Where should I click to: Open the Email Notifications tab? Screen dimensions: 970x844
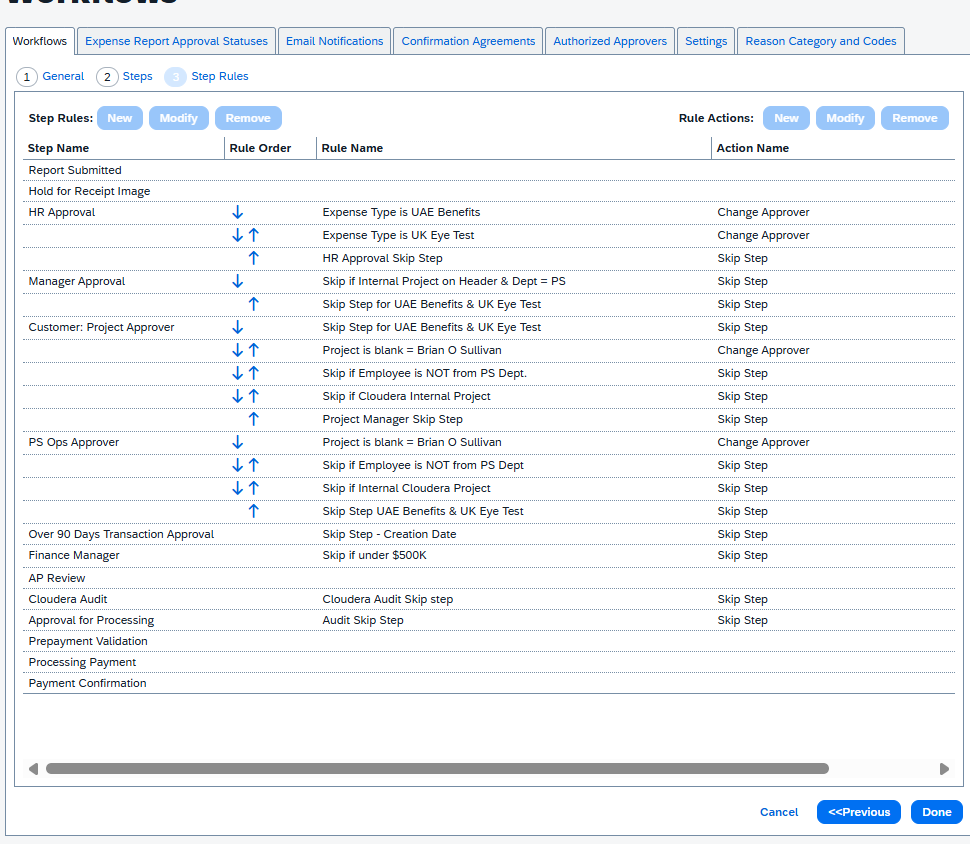[335, 41]
